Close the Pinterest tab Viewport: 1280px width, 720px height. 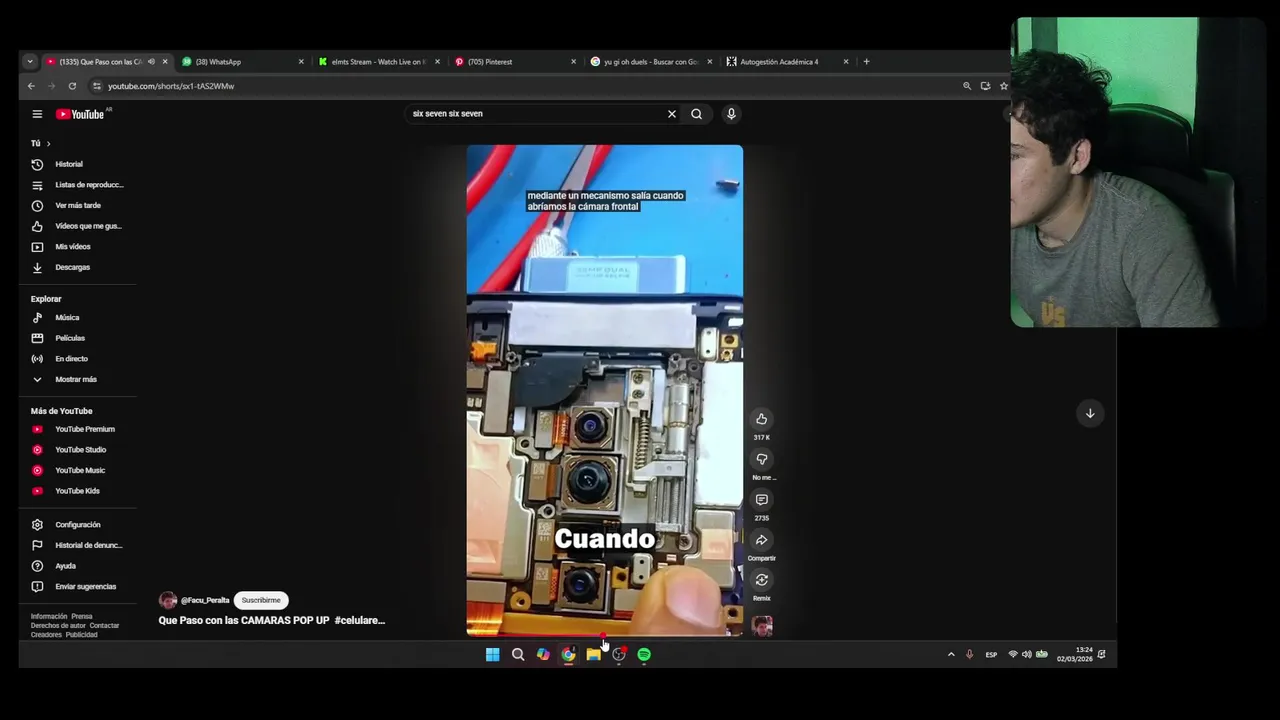point(573,62)
